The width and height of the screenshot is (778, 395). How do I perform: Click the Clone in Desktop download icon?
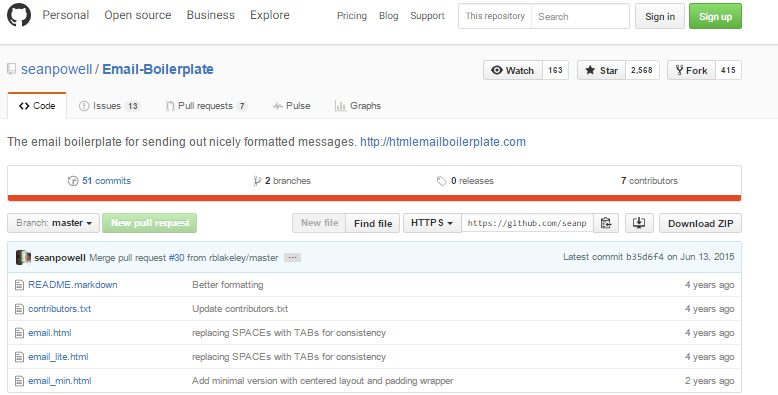639,223
